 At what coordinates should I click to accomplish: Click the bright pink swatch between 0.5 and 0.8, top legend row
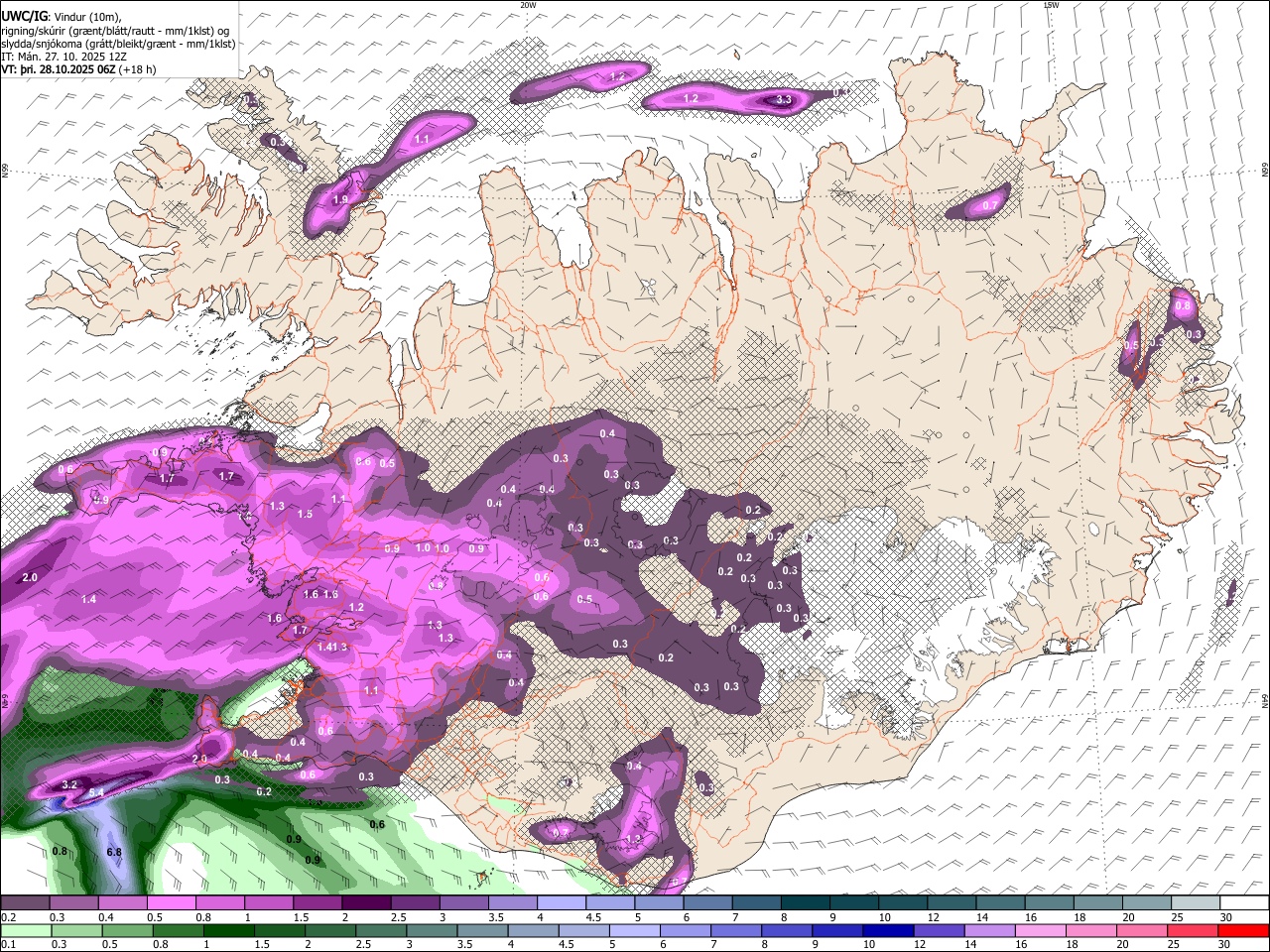pos(171,903)
